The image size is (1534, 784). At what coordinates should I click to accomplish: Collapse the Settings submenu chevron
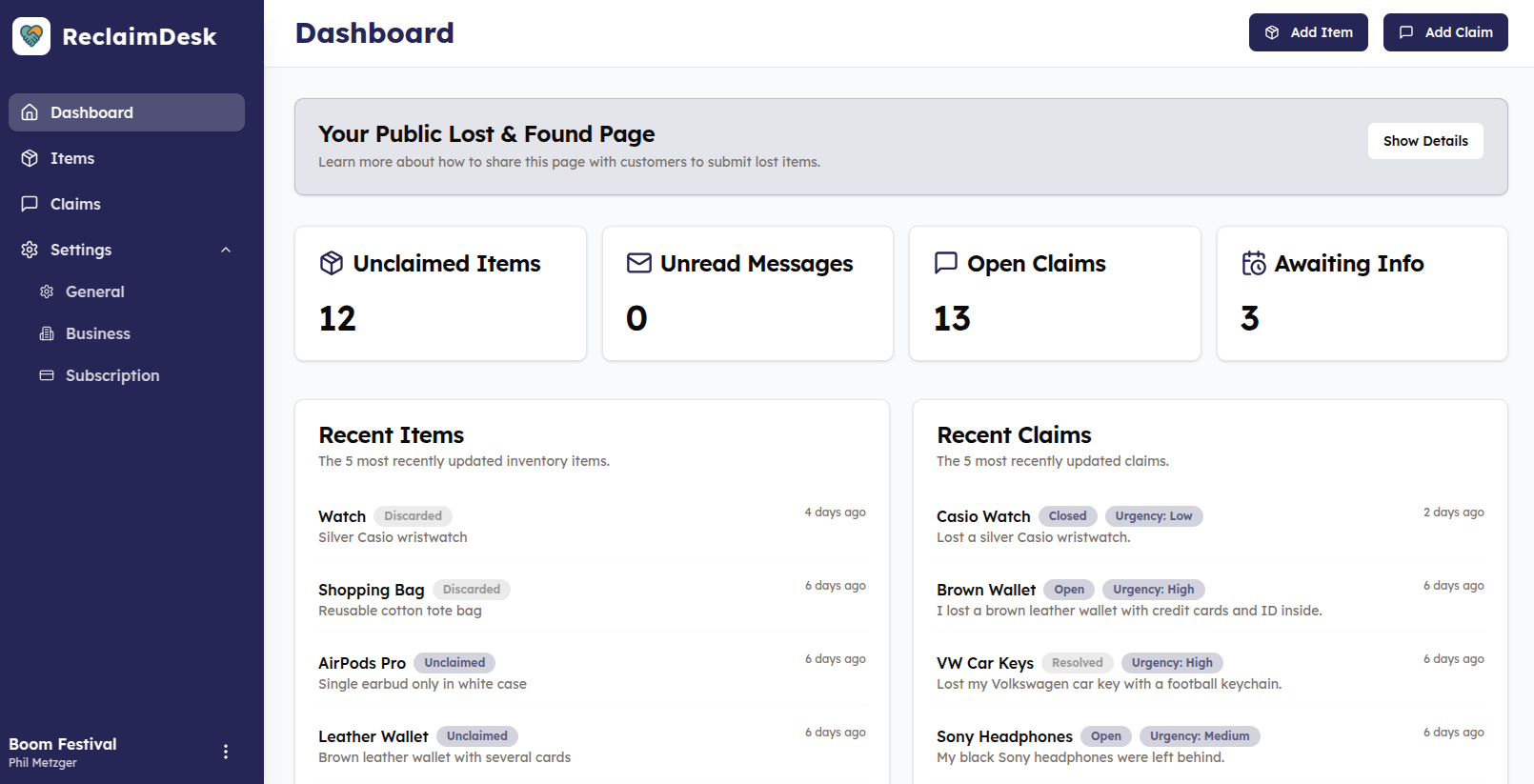click(x=226, y=250)
